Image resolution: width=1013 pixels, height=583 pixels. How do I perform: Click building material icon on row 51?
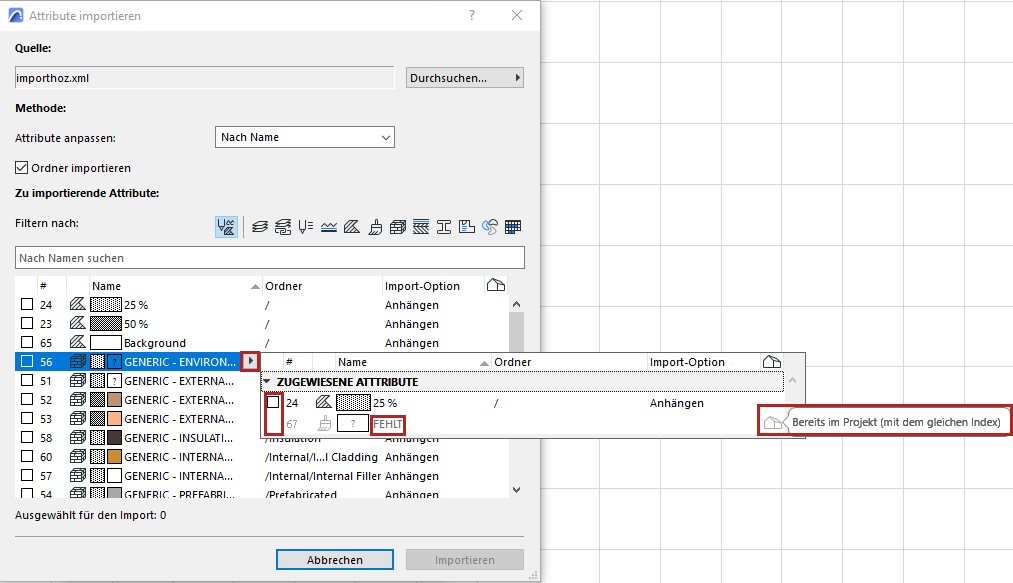tap(78, 380)
